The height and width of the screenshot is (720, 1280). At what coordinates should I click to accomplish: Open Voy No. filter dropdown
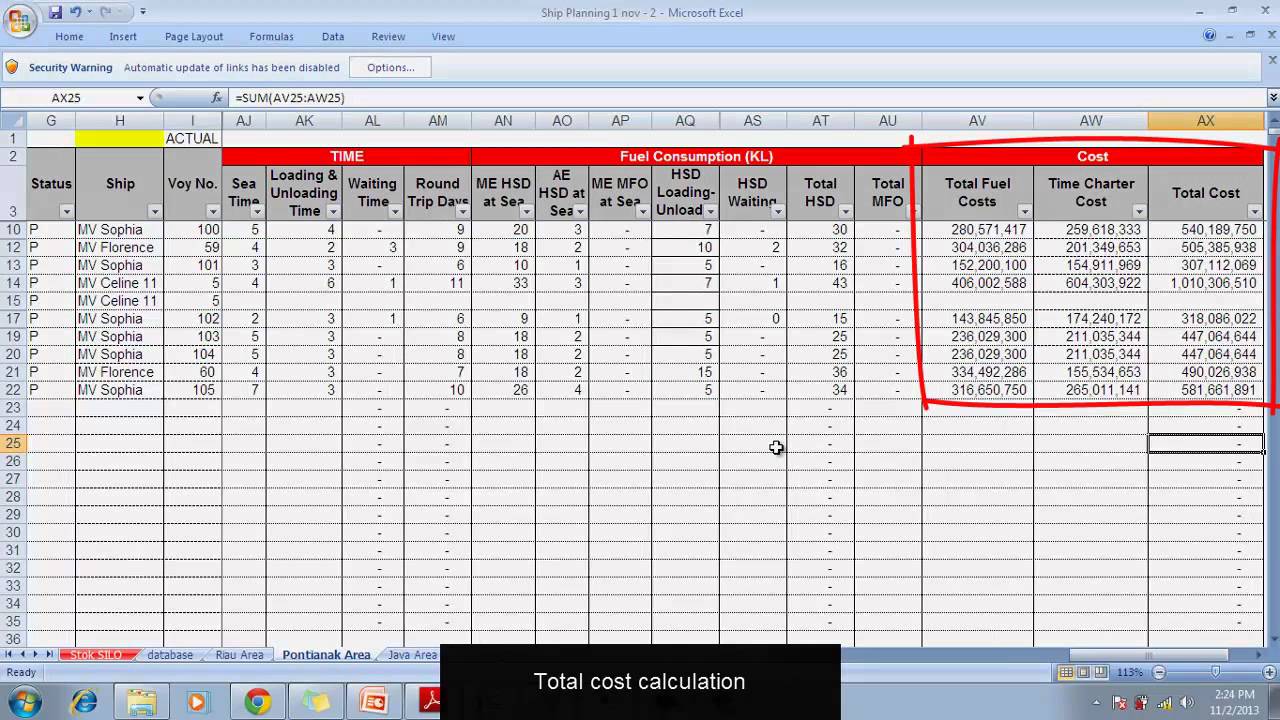[213, 211]
